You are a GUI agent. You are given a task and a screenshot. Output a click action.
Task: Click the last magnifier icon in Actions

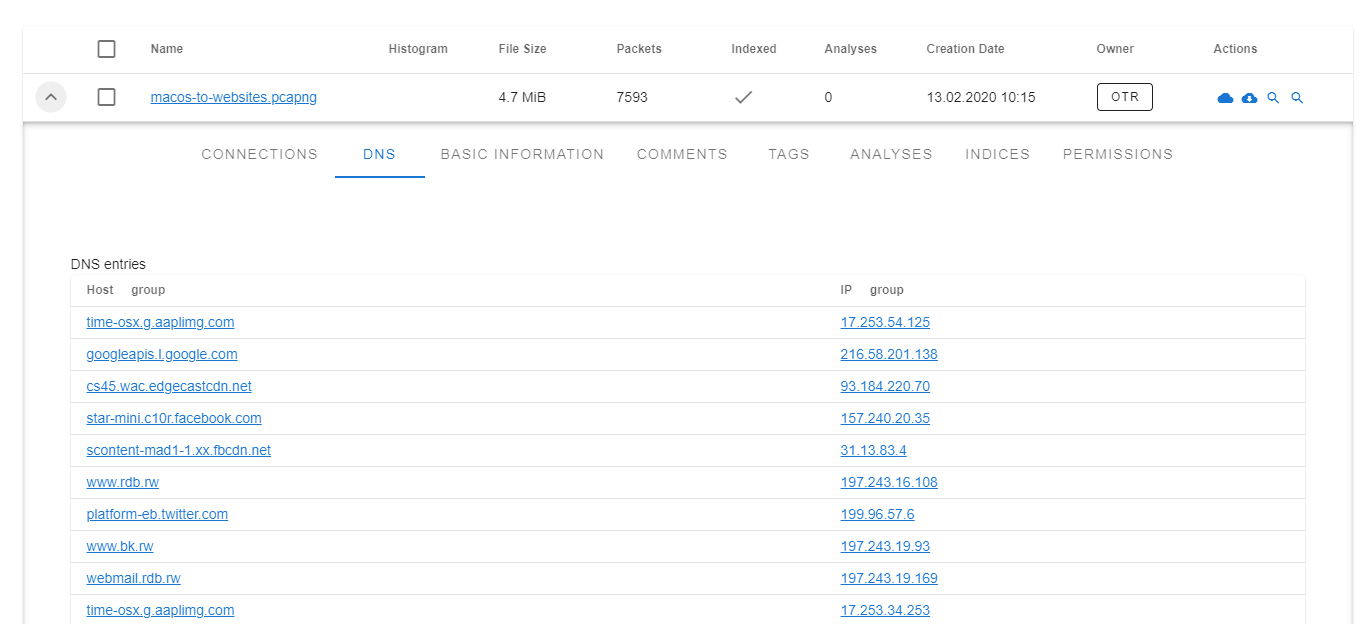pos(1297,98)
